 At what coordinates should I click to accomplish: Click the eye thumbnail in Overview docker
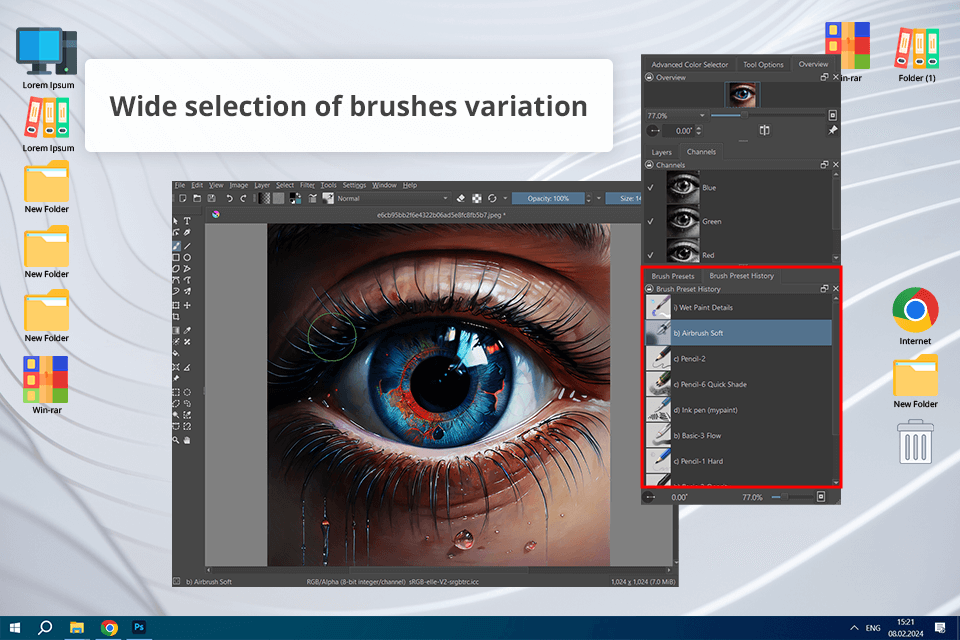tap(742, 95)
